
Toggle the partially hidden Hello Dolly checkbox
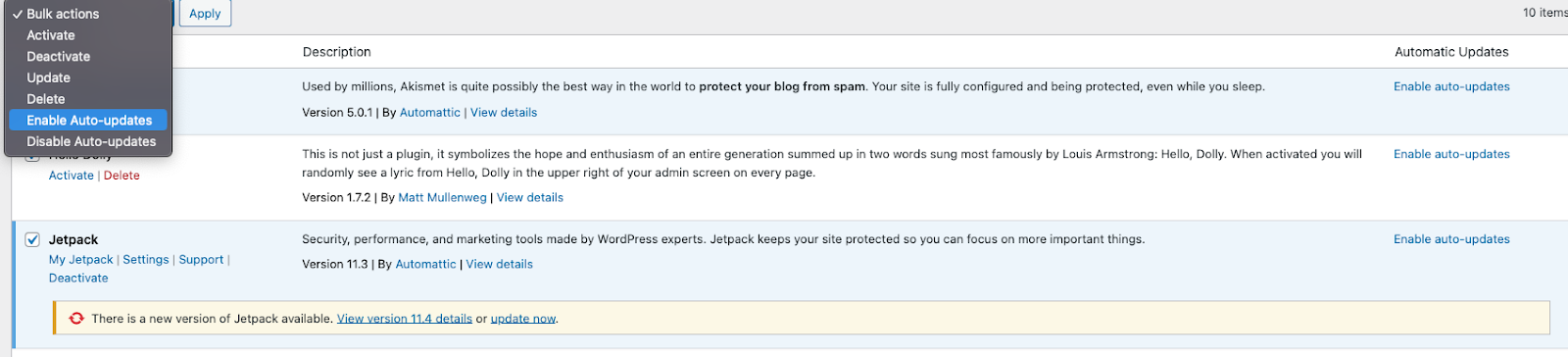click(32, 156)
